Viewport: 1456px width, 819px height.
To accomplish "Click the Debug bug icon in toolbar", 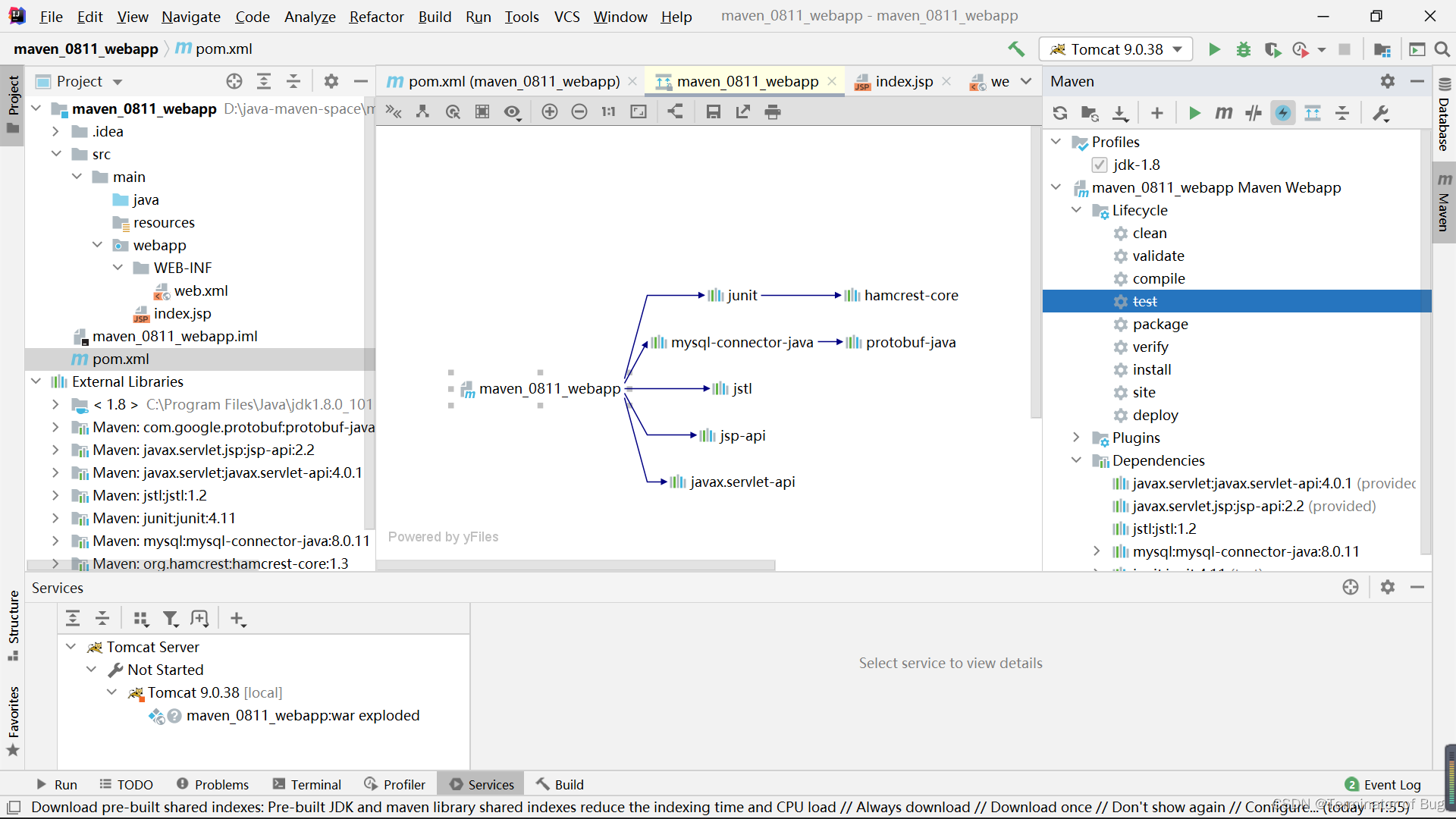I will 1244,49.
